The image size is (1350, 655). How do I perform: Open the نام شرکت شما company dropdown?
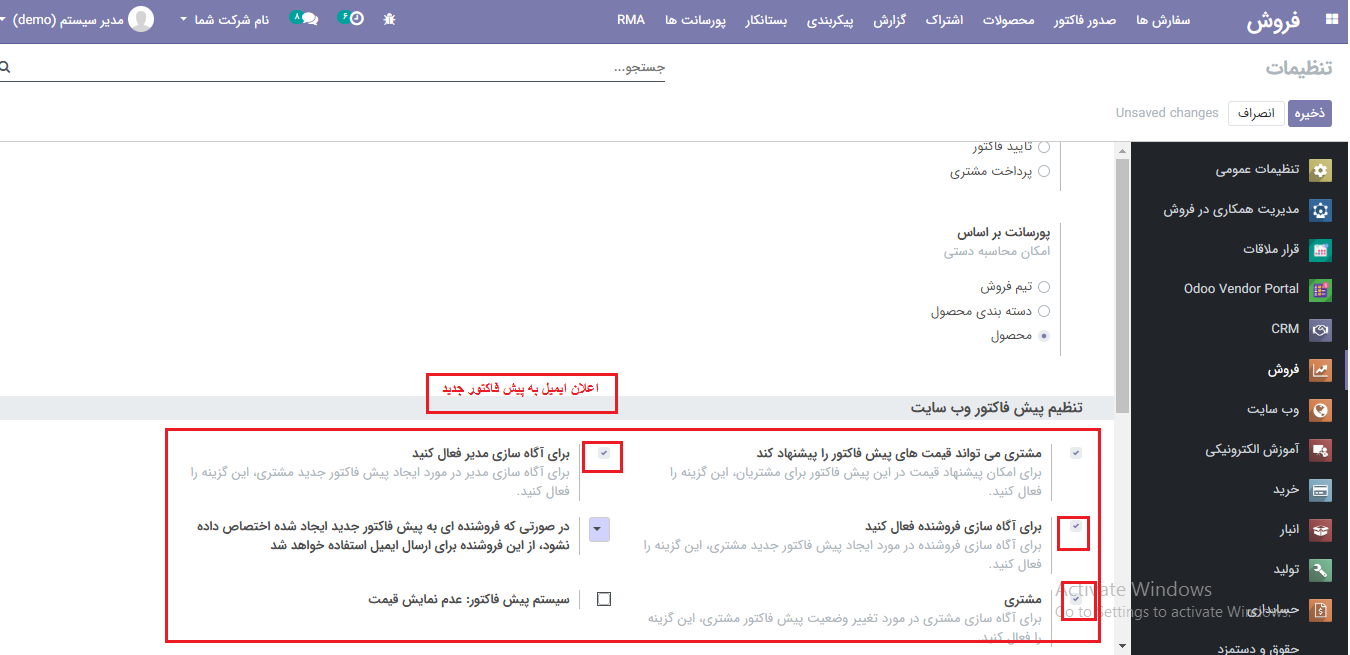(x=225, y=19)
